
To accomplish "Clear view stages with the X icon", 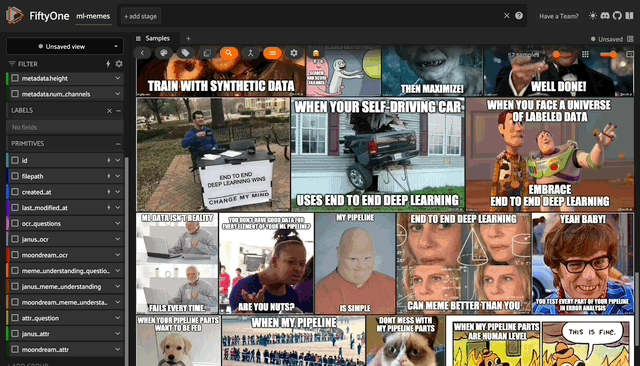I will click(507, 16).
